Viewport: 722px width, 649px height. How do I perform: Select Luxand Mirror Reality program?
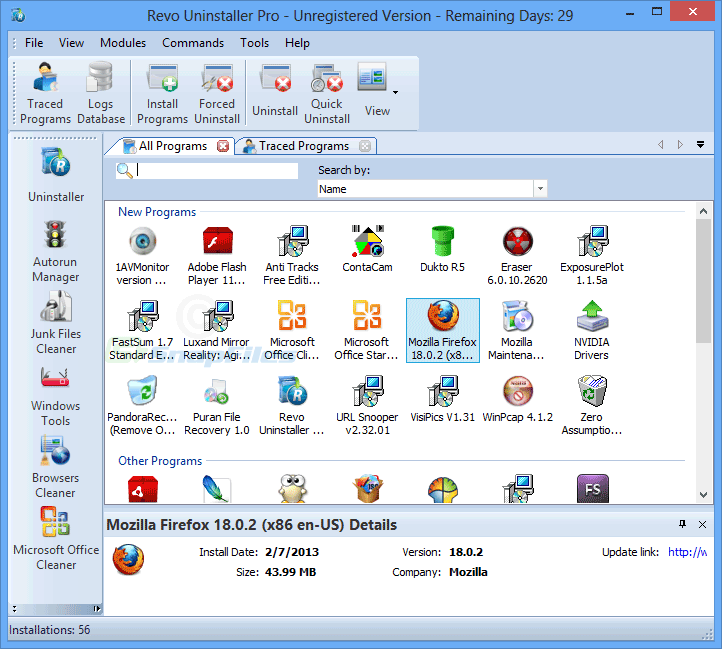pos(217,330)
